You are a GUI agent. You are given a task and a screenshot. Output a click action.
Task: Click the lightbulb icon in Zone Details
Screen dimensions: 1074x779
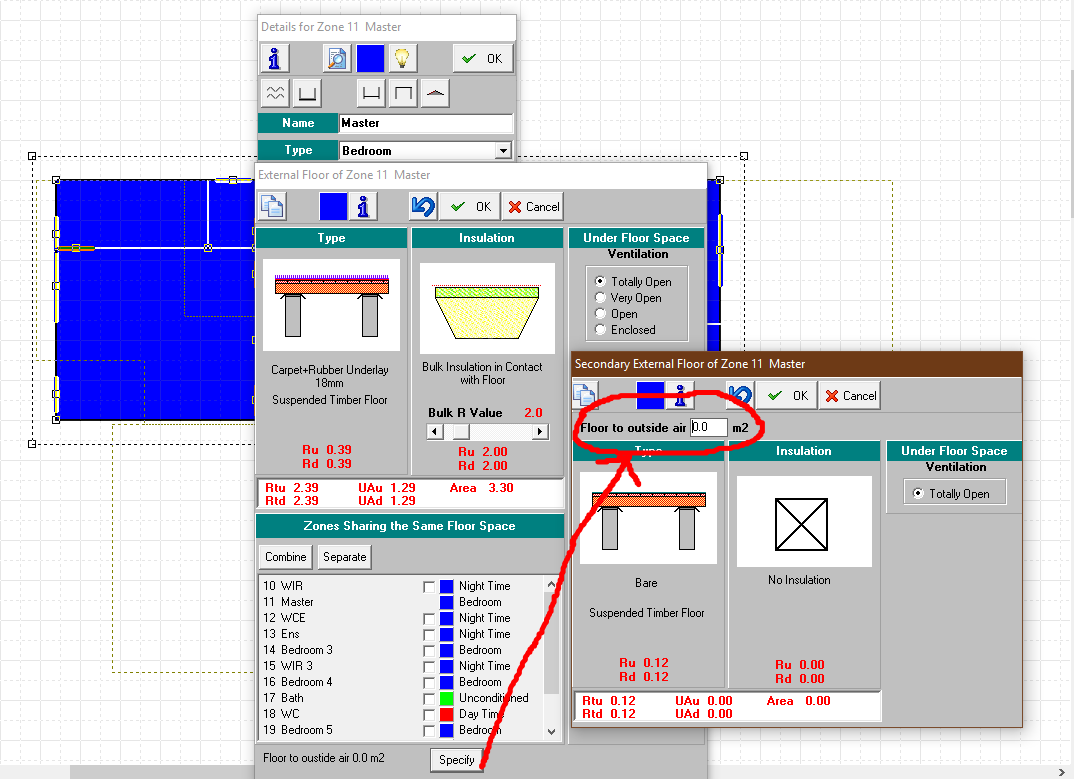click(x=402, y=58)
